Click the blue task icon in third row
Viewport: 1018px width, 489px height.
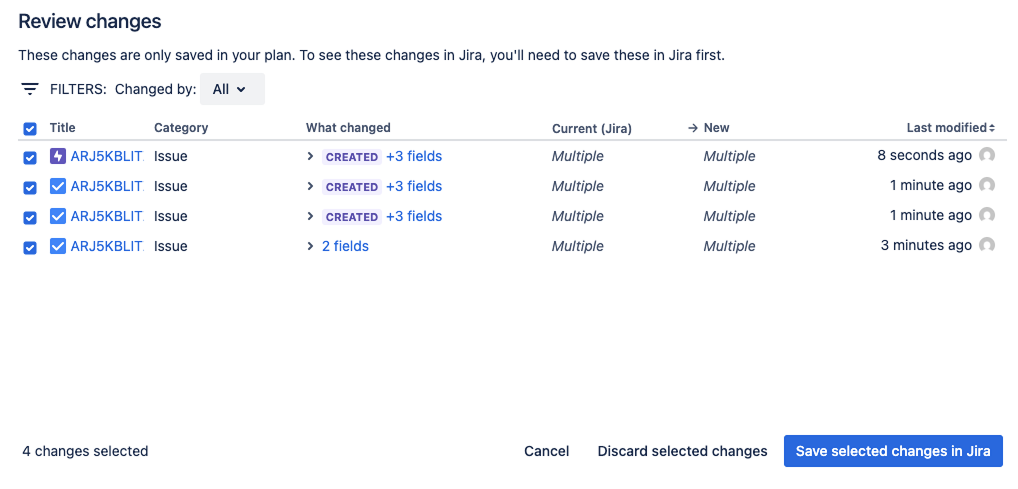58,216
